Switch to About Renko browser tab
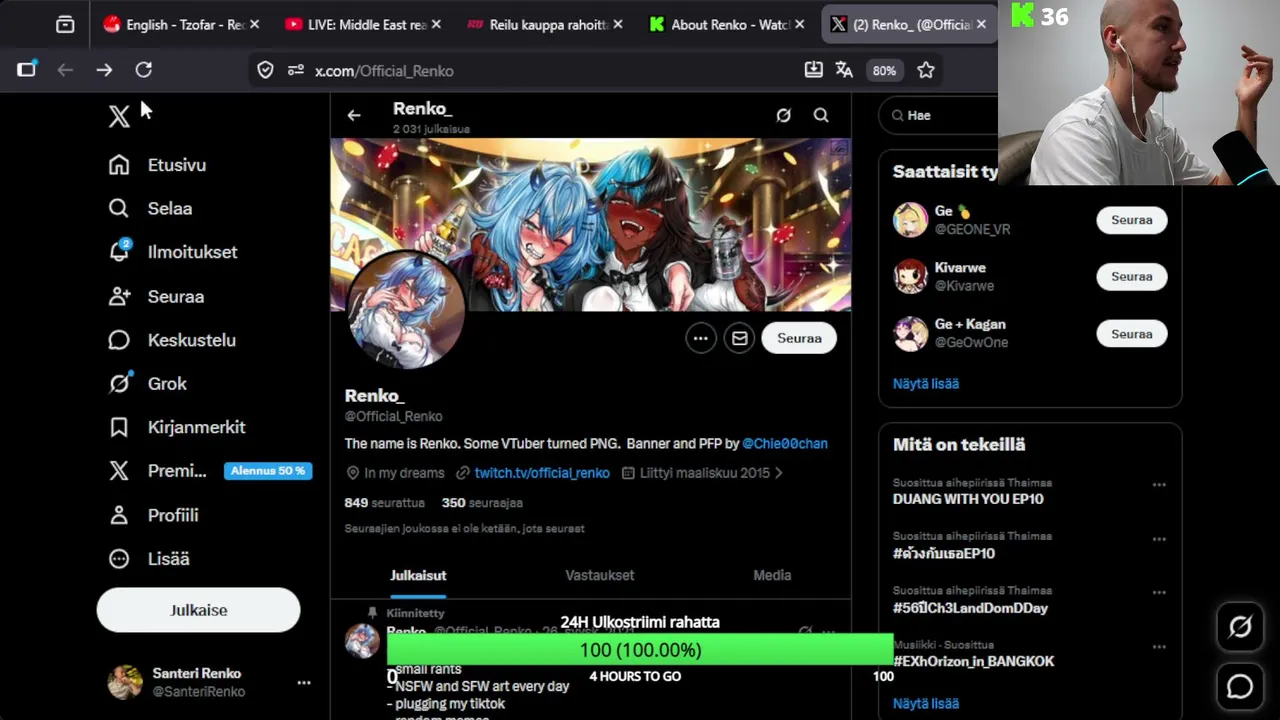Screen dimensions: 1280x720 [726, 24]
